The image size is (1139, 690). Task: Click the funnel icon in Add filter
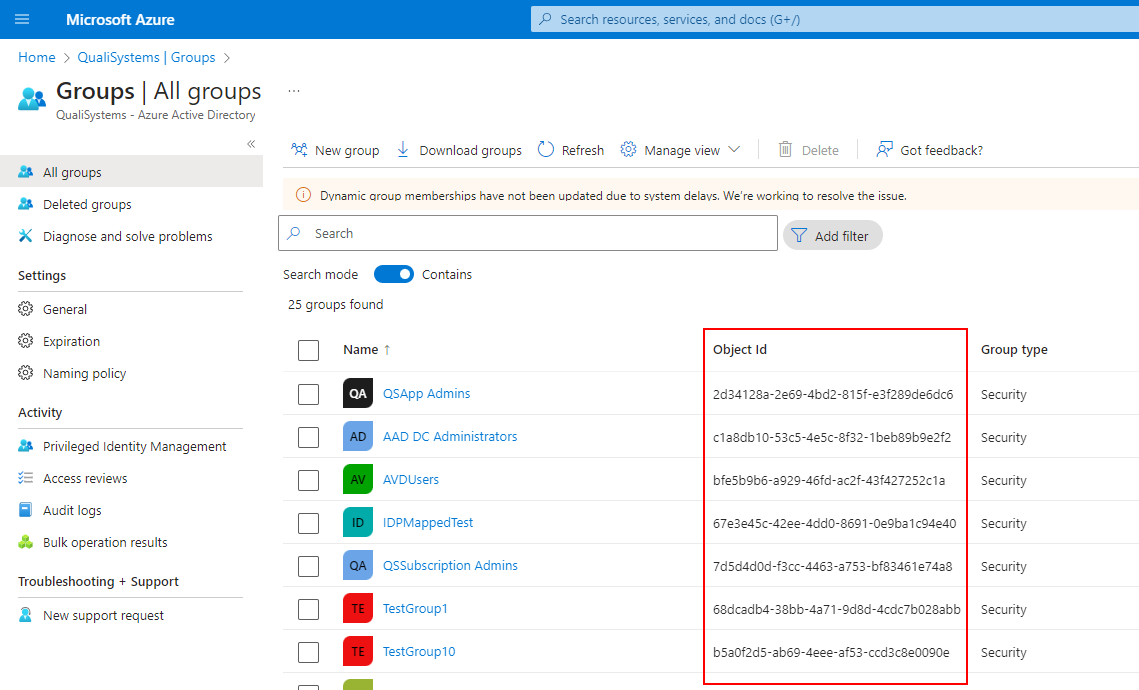pos(799,235)
